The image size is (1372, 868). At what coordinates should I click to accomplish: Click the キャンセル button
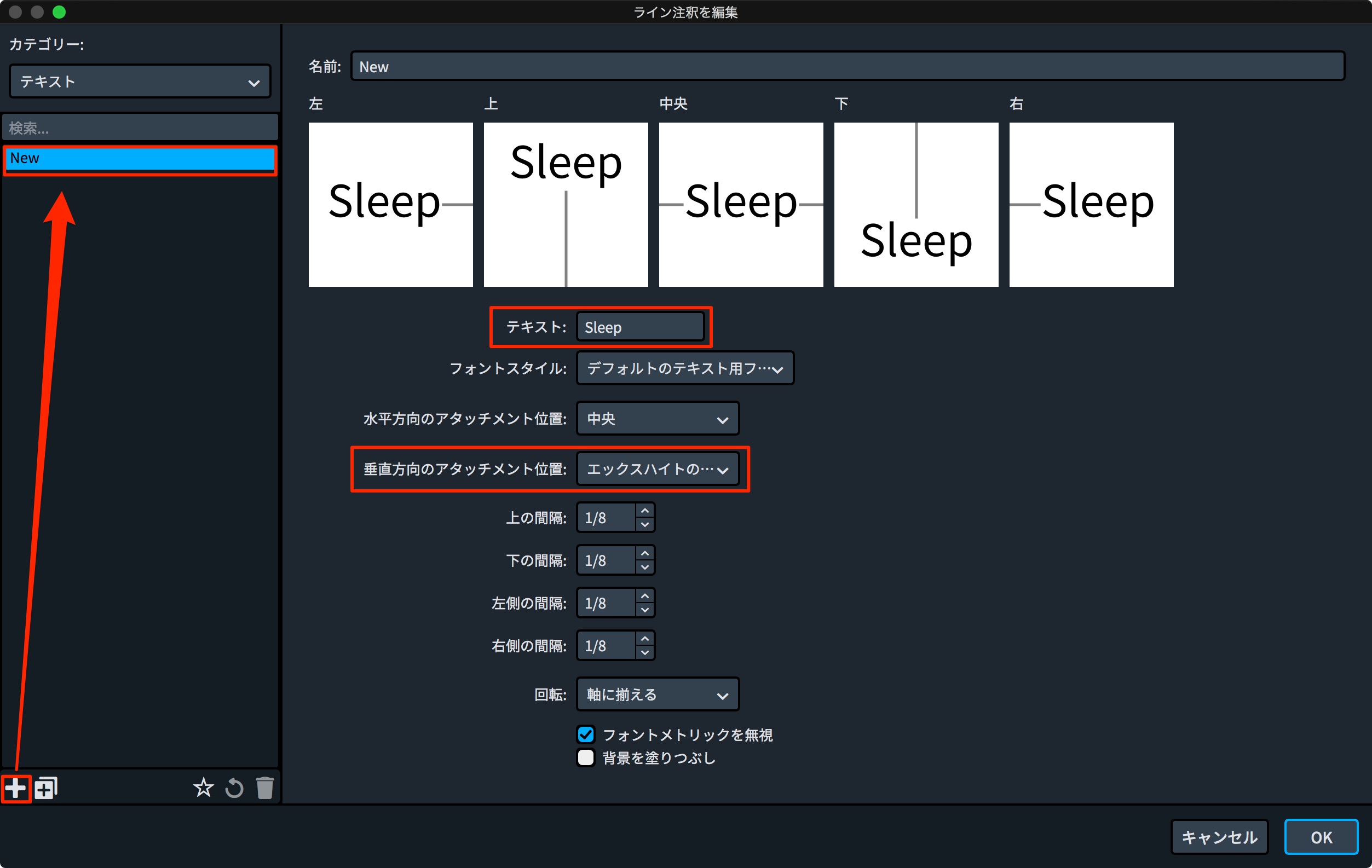(x=1219, y=837)
